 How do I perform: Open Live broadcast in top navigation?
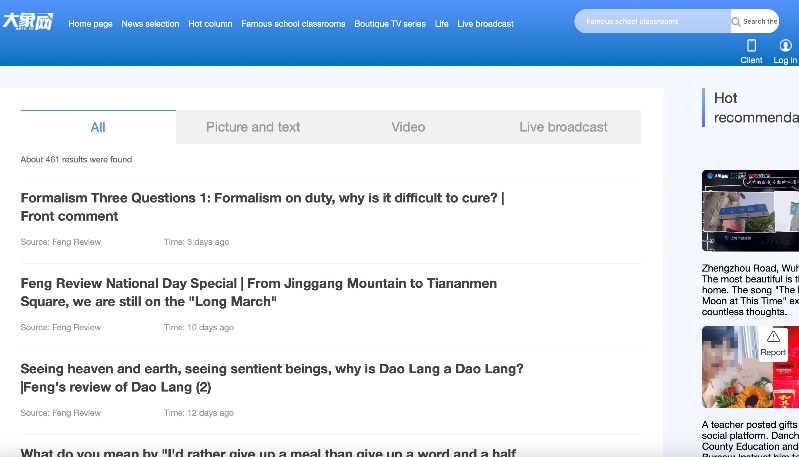pyautogui.click(x=485, y=24)
